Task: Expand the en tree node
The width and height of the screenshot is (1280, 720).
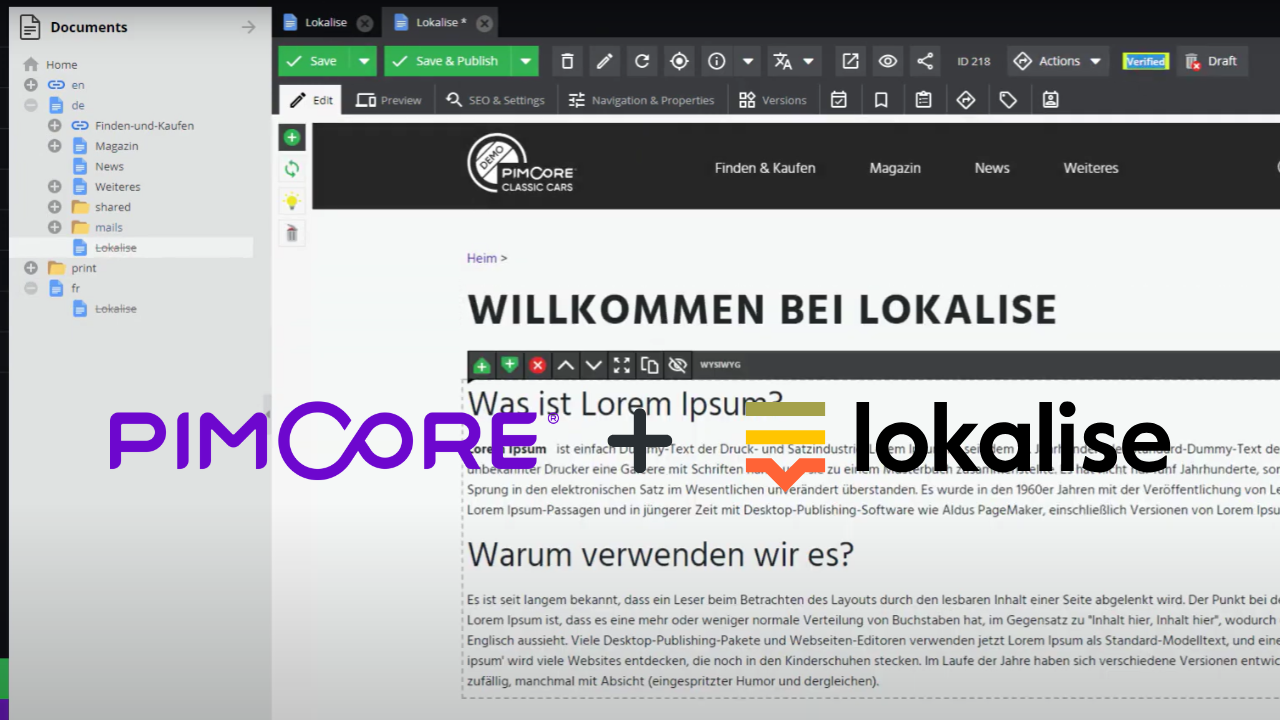Action: (31, 85)
